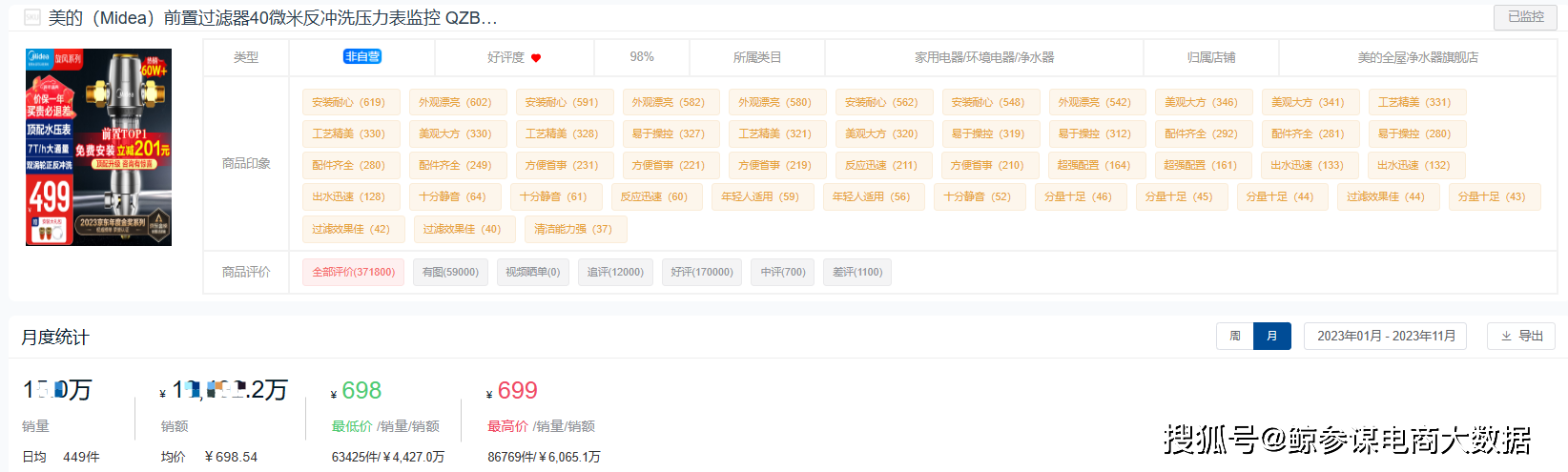Image resolution: width=1568 pixels, height=472 pixels.
Task: Select the highest price value 699
Action: [x=518, y=390]
